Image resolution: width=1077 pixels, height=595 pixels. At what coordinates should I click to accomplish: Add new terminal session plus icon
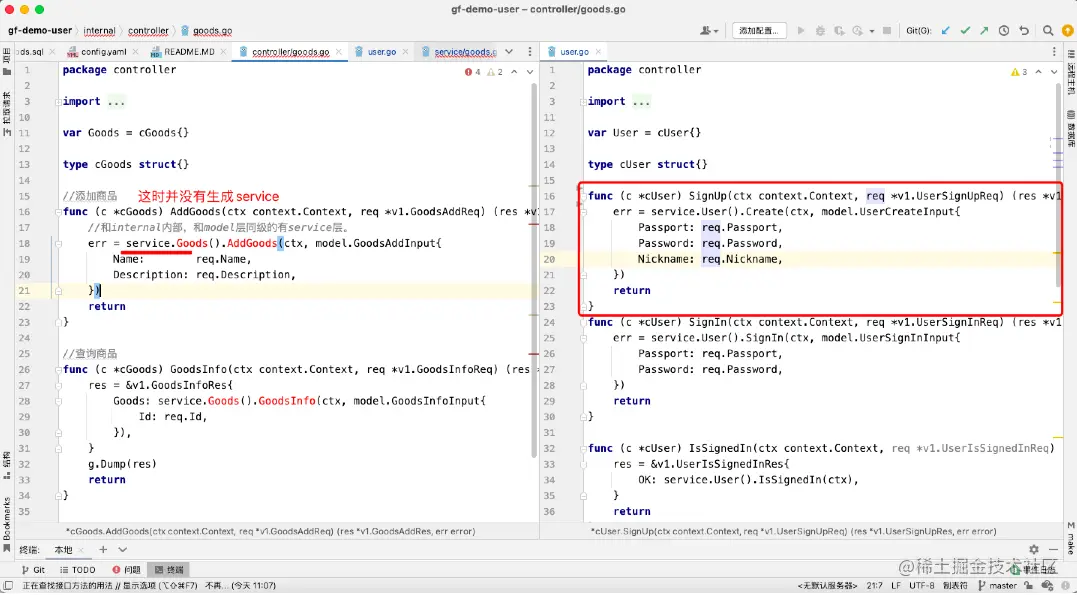tap(103, 550)
